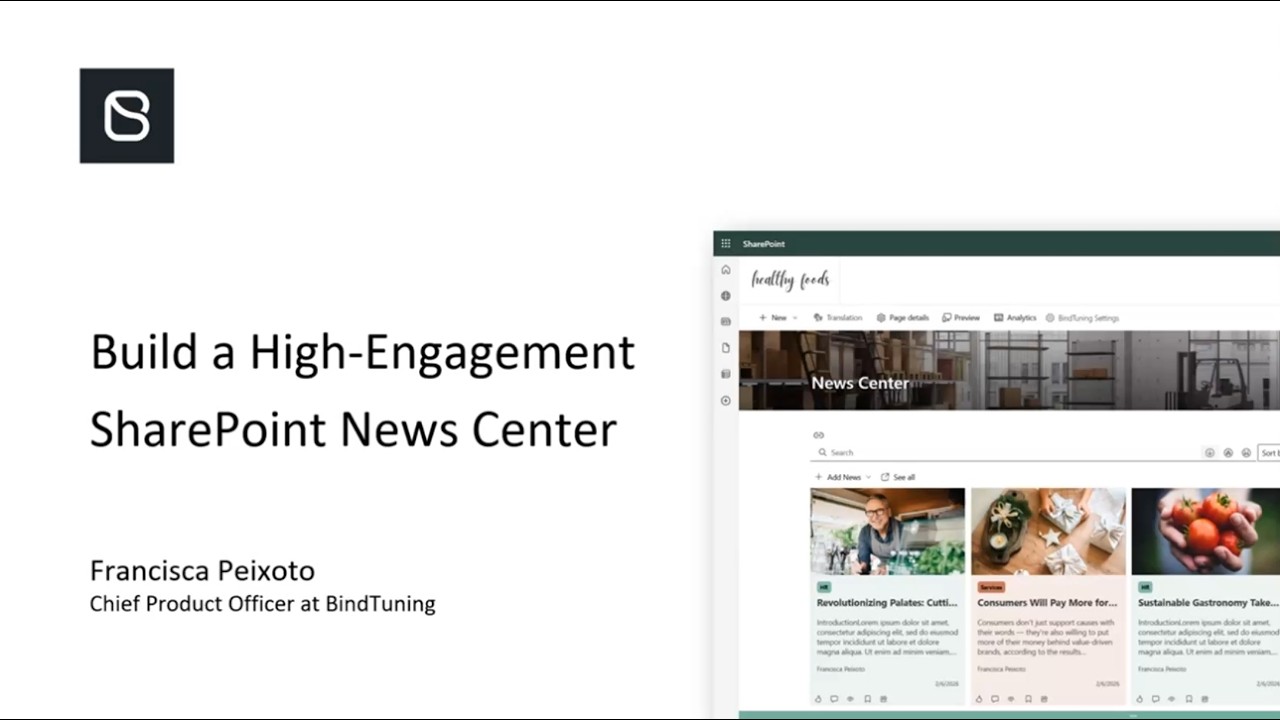Click the SharePoint label in the top bar

pyautogui.click(x=763, y=244)
